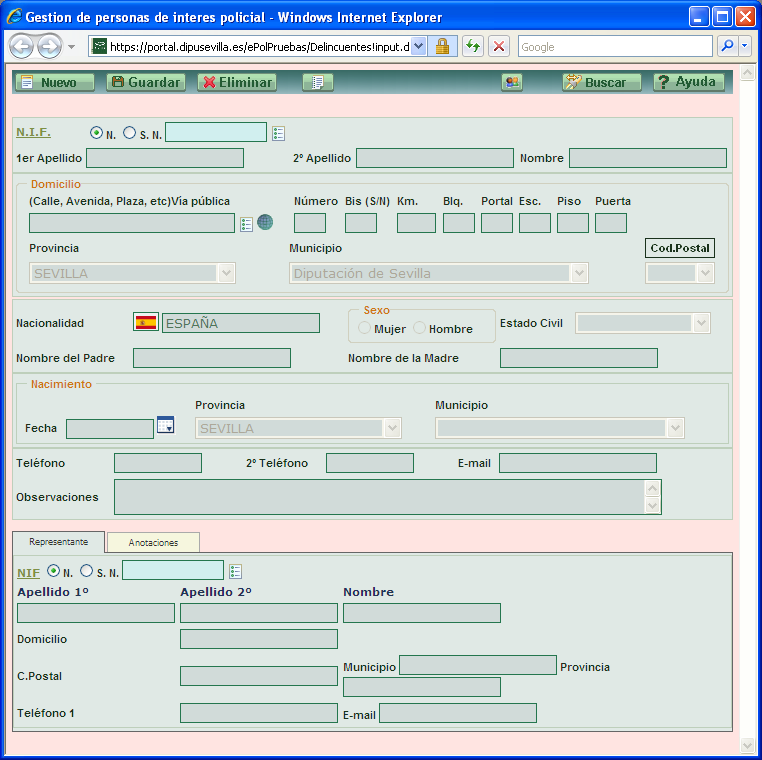
Task: Click the document list icon in the toolbar
Action: click(x=317, y=82)
